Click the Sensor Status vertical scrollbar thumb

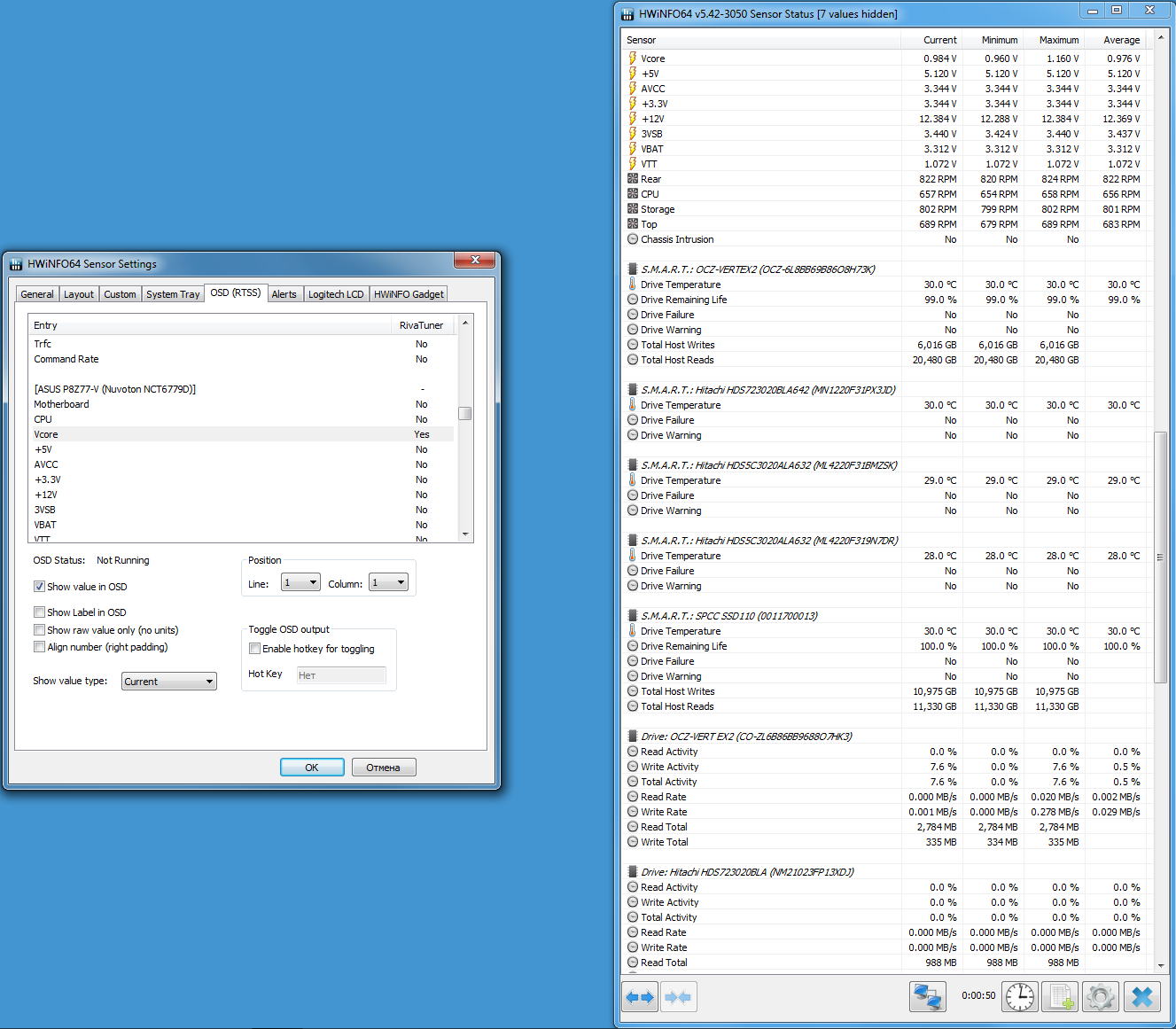(x=1161, y=557)
